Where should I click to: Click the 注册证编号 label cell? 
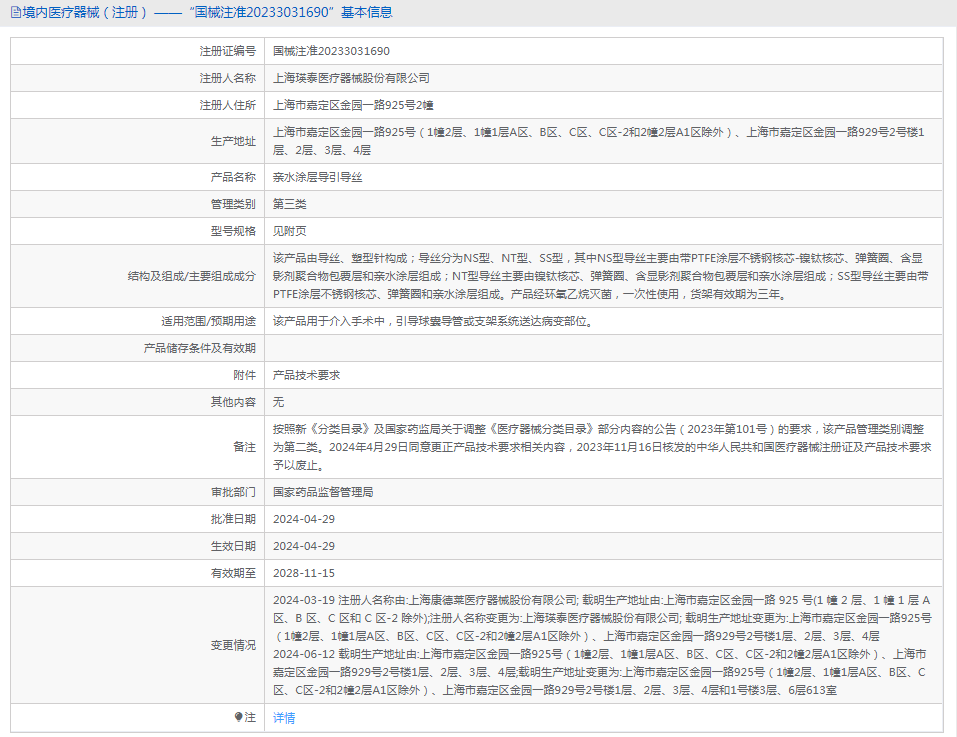(x=228, y=51)
